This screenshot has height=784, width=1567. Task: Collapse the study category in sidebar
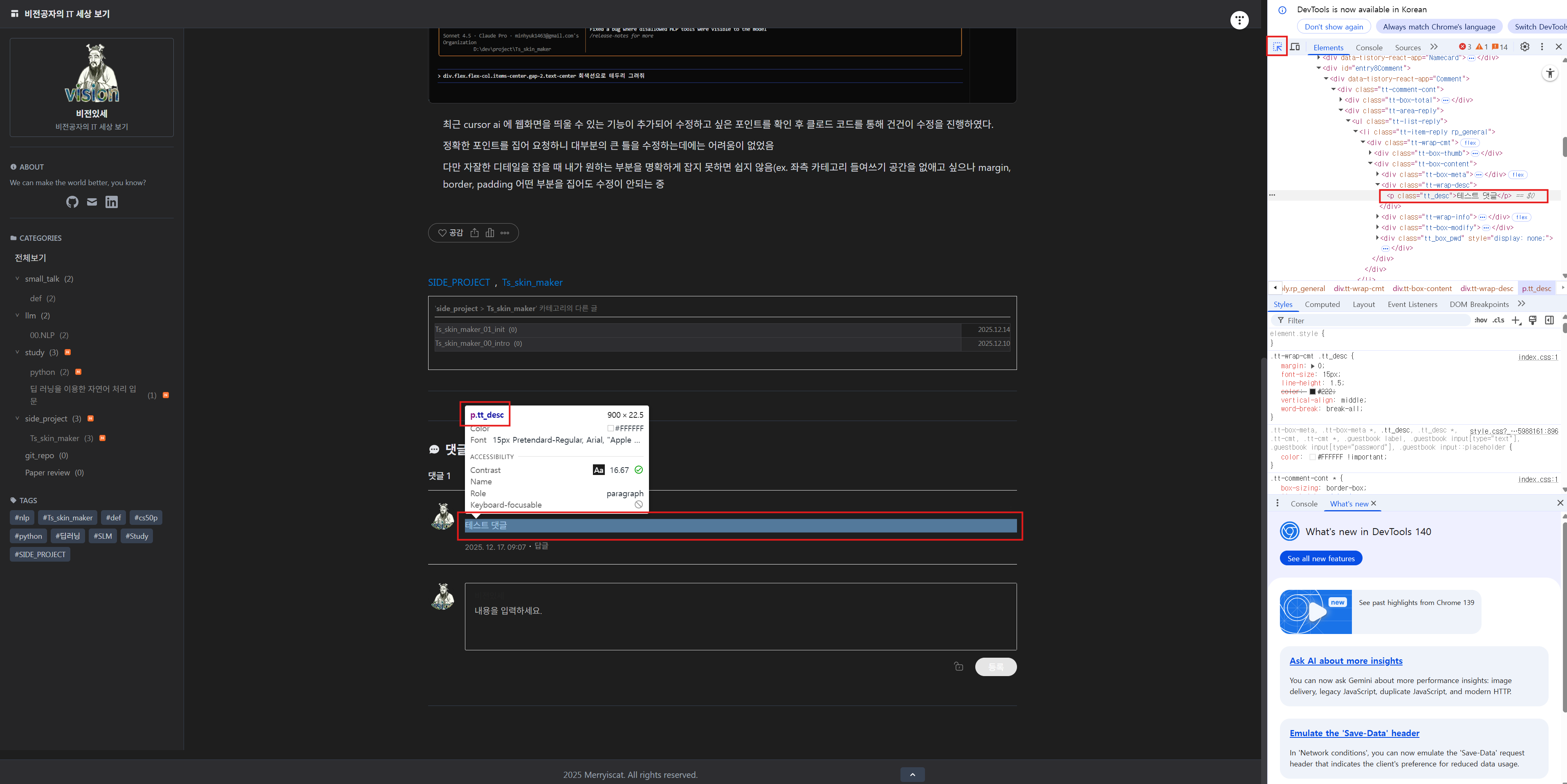(x=17, y=352)
